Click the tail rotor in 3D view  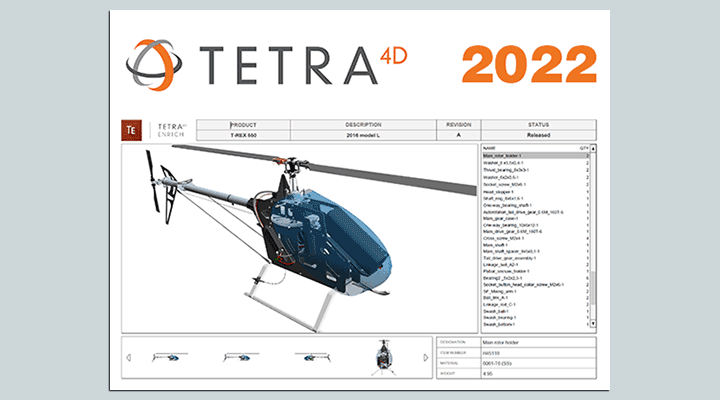pos(152,181)
